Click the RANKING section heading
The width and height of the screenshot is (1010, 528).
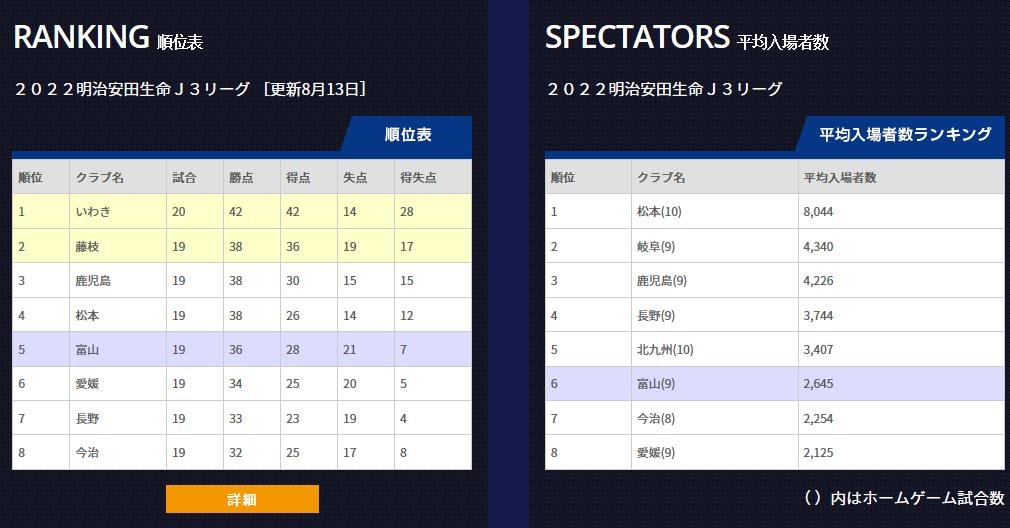[81, 38]
